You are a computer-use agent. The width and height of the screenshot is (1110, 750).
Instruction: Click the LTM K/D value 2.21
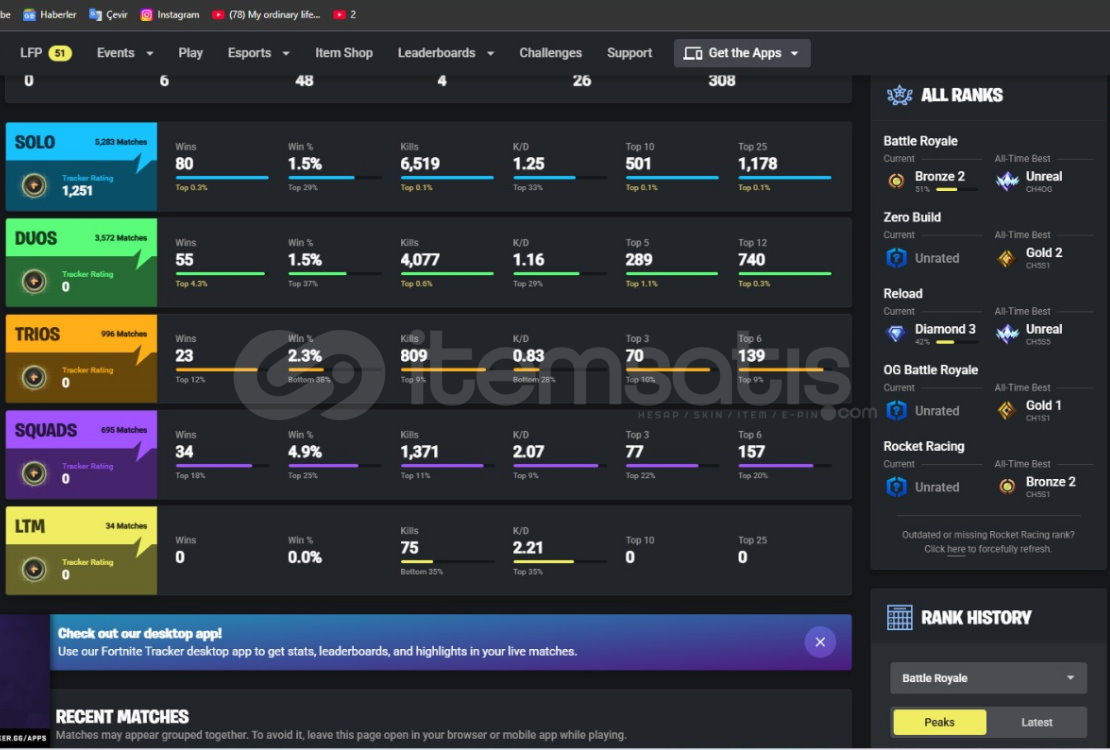(528, 547)
